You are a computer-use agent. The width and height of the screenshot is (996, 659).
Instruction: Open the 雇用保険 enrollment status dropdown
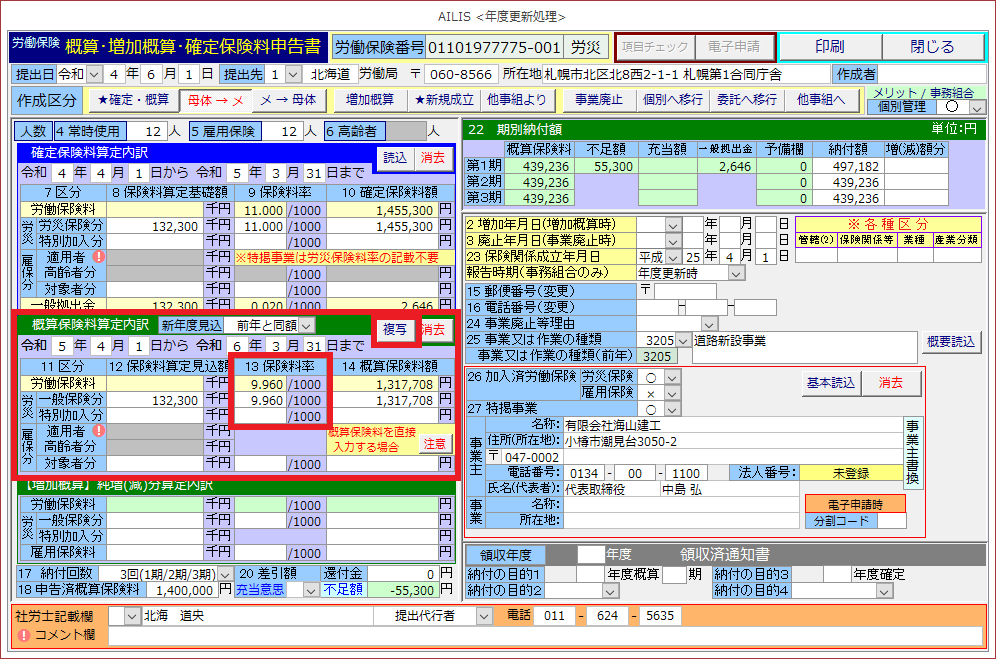(x=672, y=394)
